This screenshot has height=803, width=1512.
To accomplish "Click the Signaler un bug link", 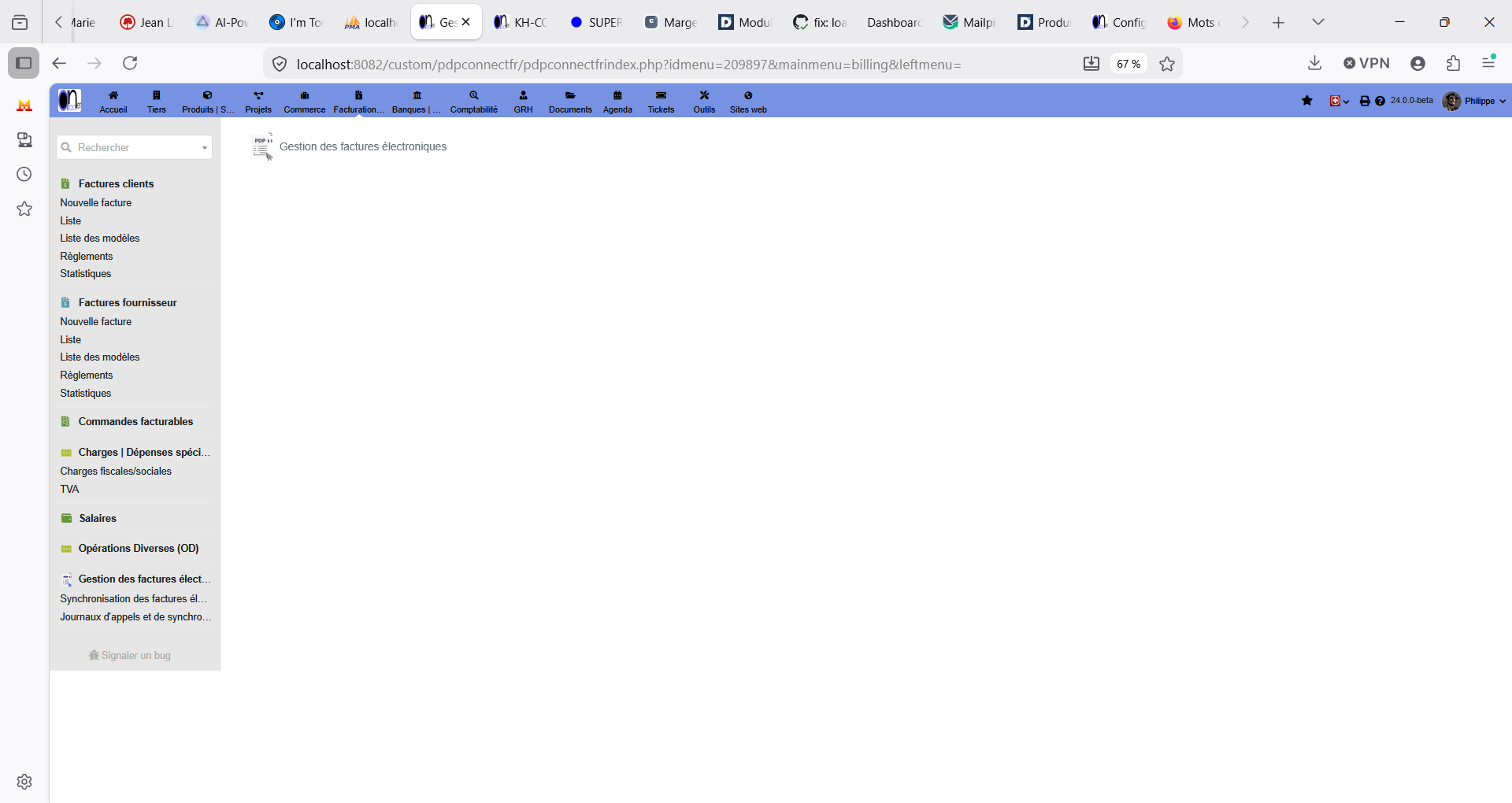I will (130, 655).
